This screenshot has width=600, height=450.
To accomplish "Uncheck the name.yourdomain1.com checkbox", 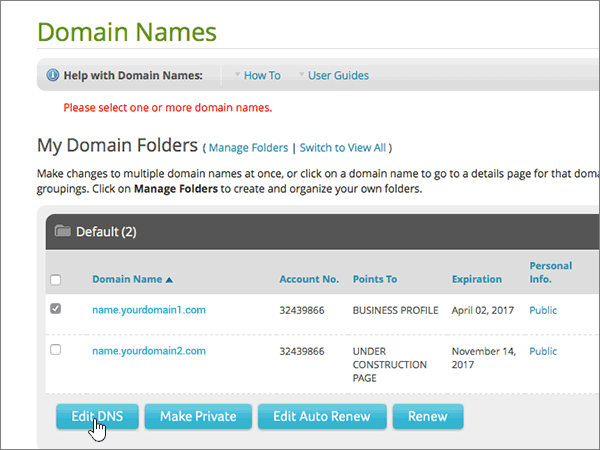I will (x=55, y=308).
